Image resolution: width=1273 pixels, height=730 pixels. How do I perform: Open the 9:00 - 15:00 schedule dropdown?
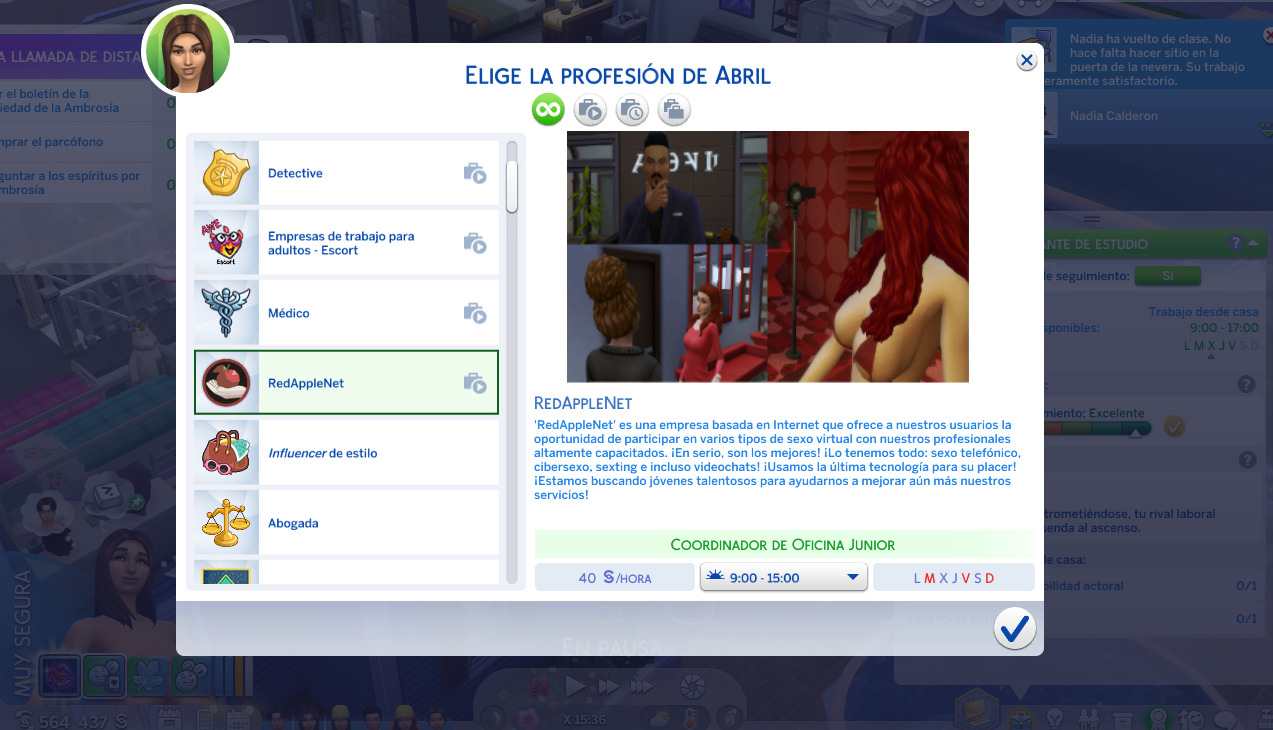783,577
